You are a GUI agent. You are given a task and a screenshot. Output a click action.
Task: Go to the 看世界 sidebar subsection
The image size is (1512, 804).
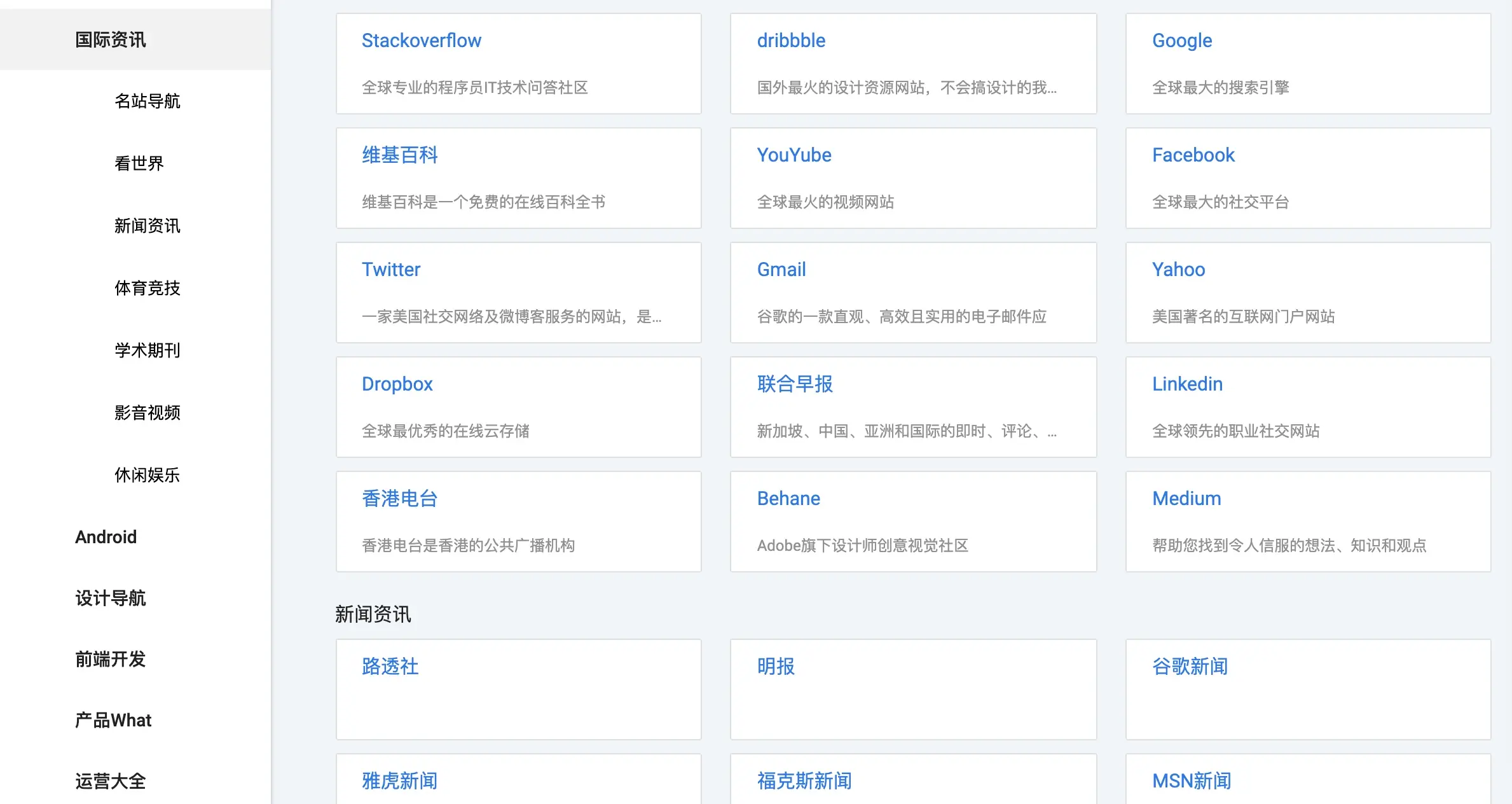[x=139, y=163]
